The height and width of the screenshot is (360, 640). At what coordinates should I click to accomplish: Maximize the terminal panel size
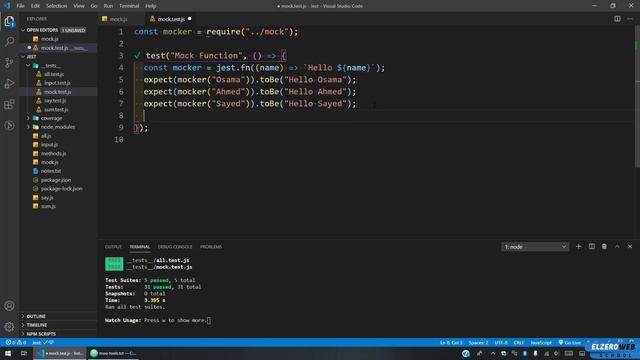[x=617, y=247]
